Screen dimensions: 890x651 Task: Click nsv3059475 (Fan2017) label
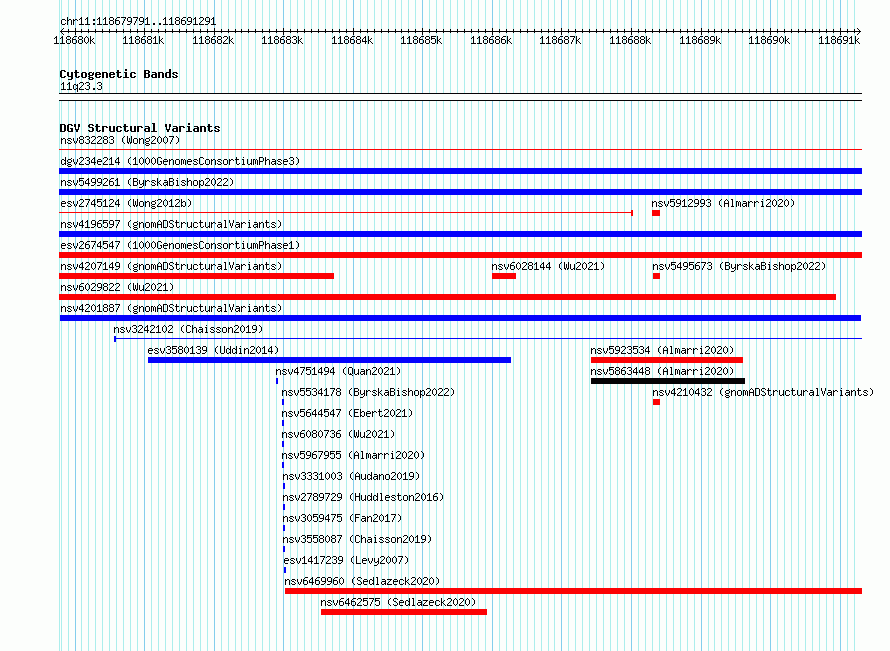[x=342, y=518]
